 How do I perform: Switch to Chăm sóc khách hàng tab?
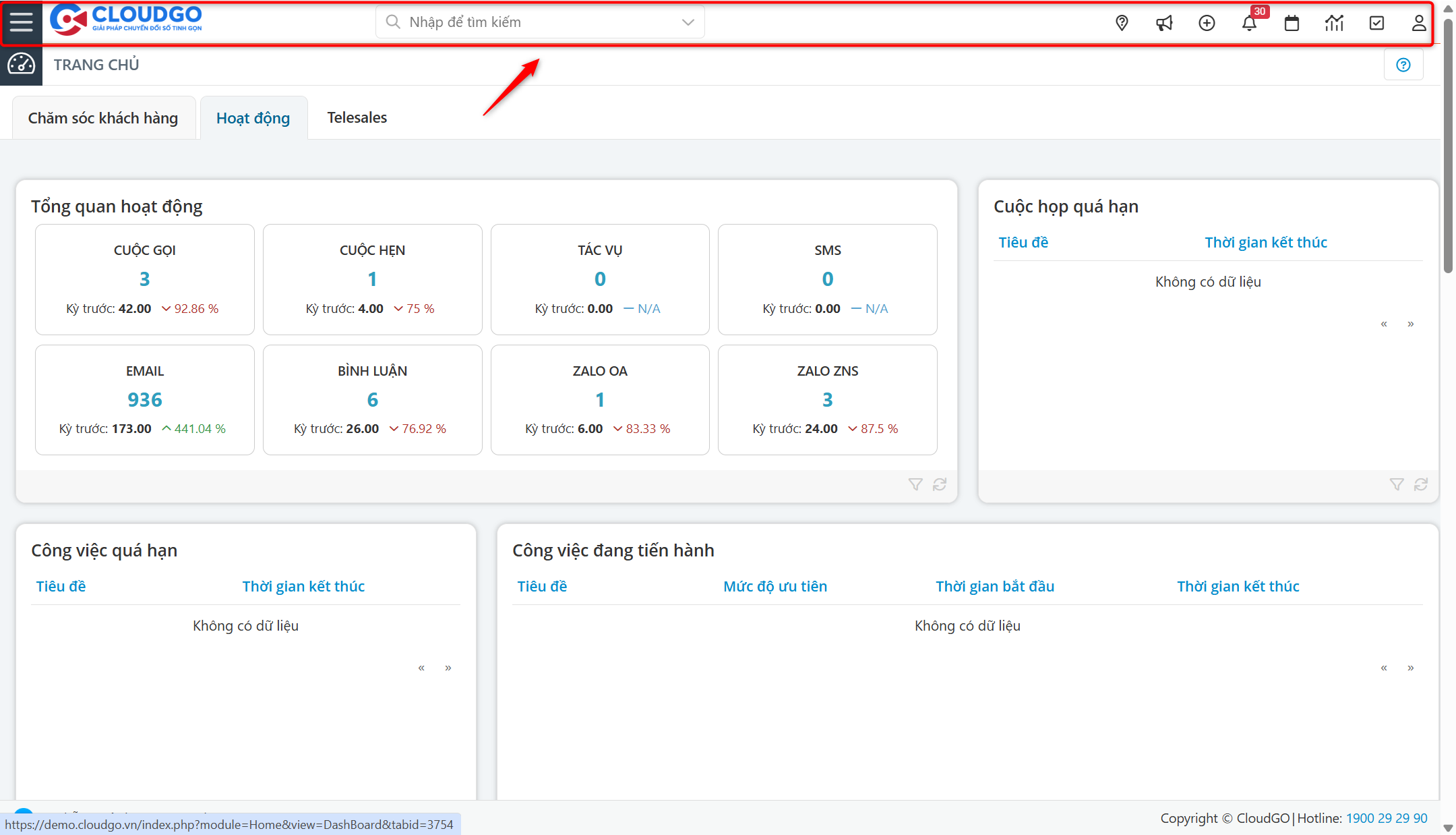pos(103,118)
